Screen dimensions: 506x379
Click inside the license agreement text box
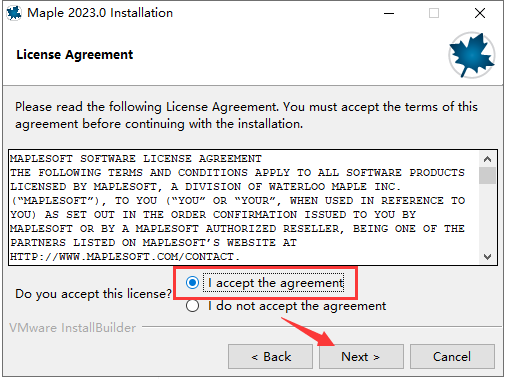(244, 207)
